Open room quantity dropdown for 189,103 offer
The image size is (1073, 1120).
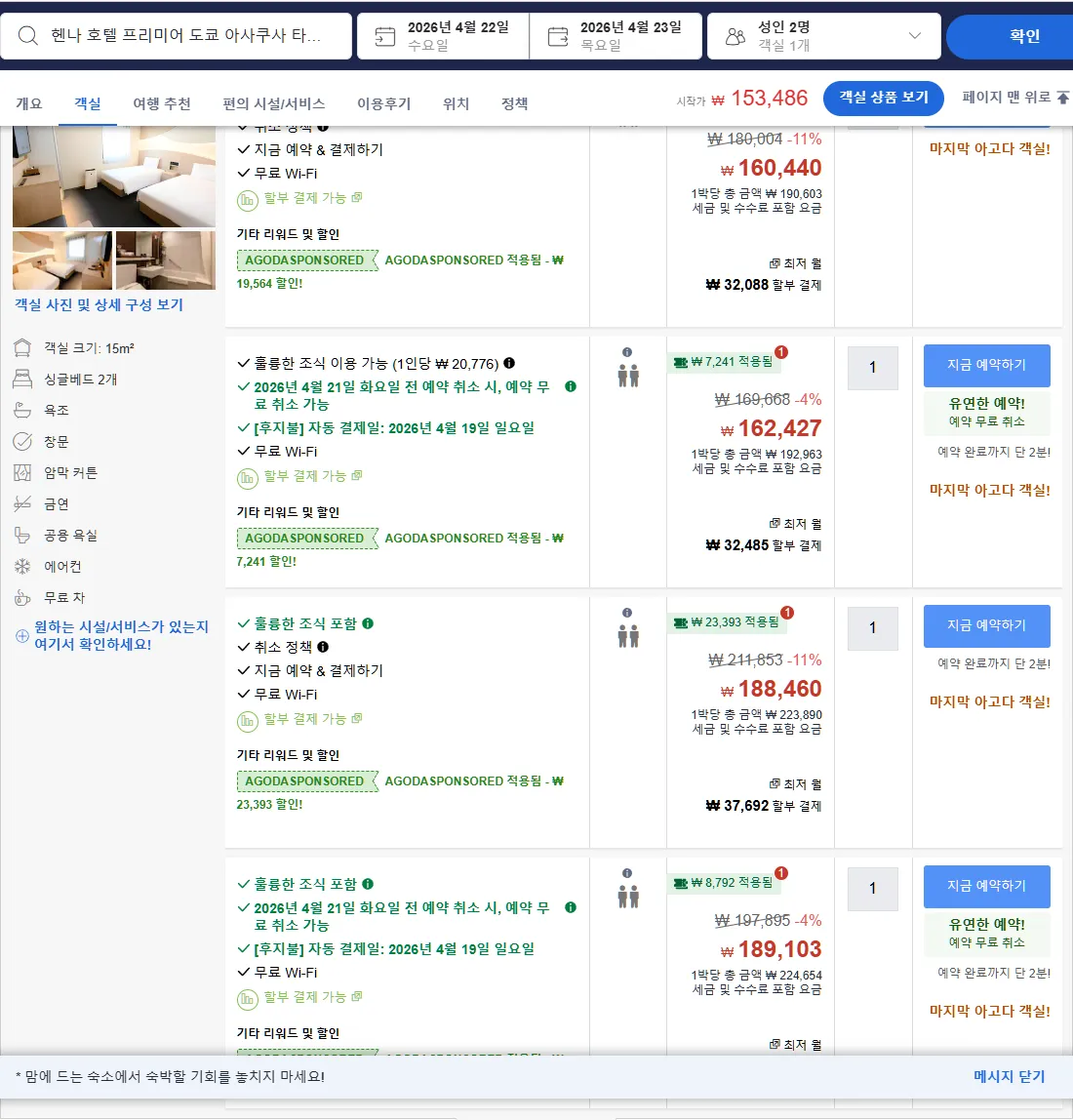pyautogui.click(x=872, y=888)
